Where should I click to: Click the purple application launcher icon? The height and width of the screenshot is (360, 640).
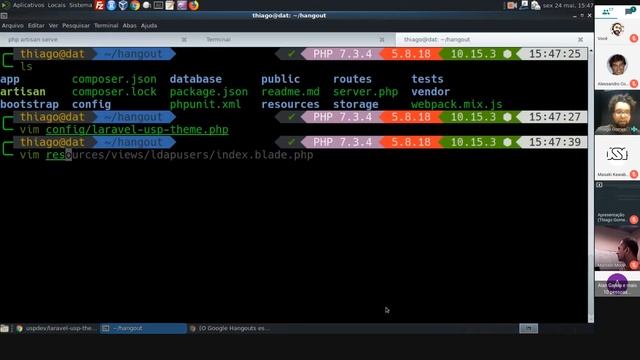tap(182, 5)
